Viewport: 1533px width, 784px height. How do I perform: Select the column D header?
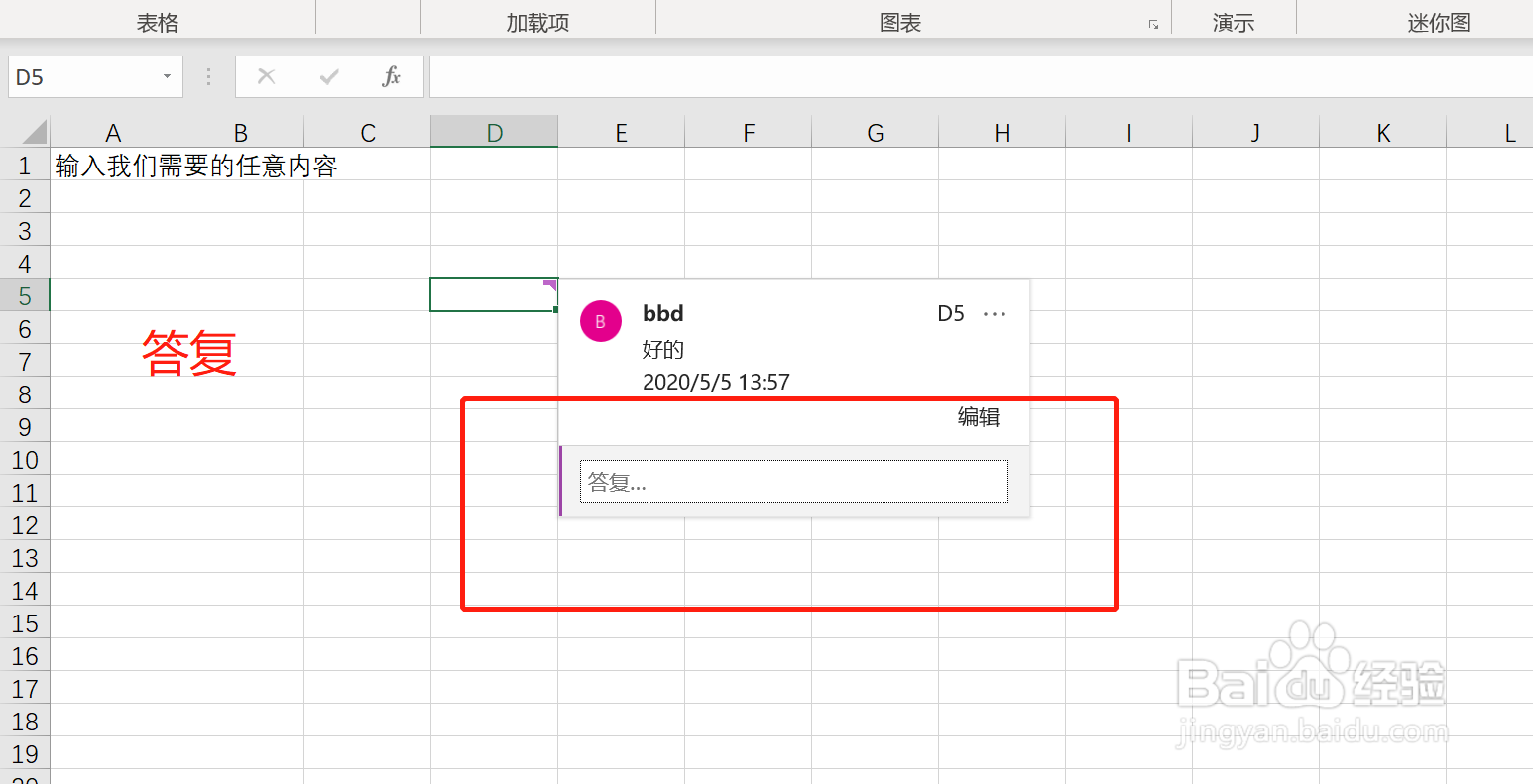[494, 133]
